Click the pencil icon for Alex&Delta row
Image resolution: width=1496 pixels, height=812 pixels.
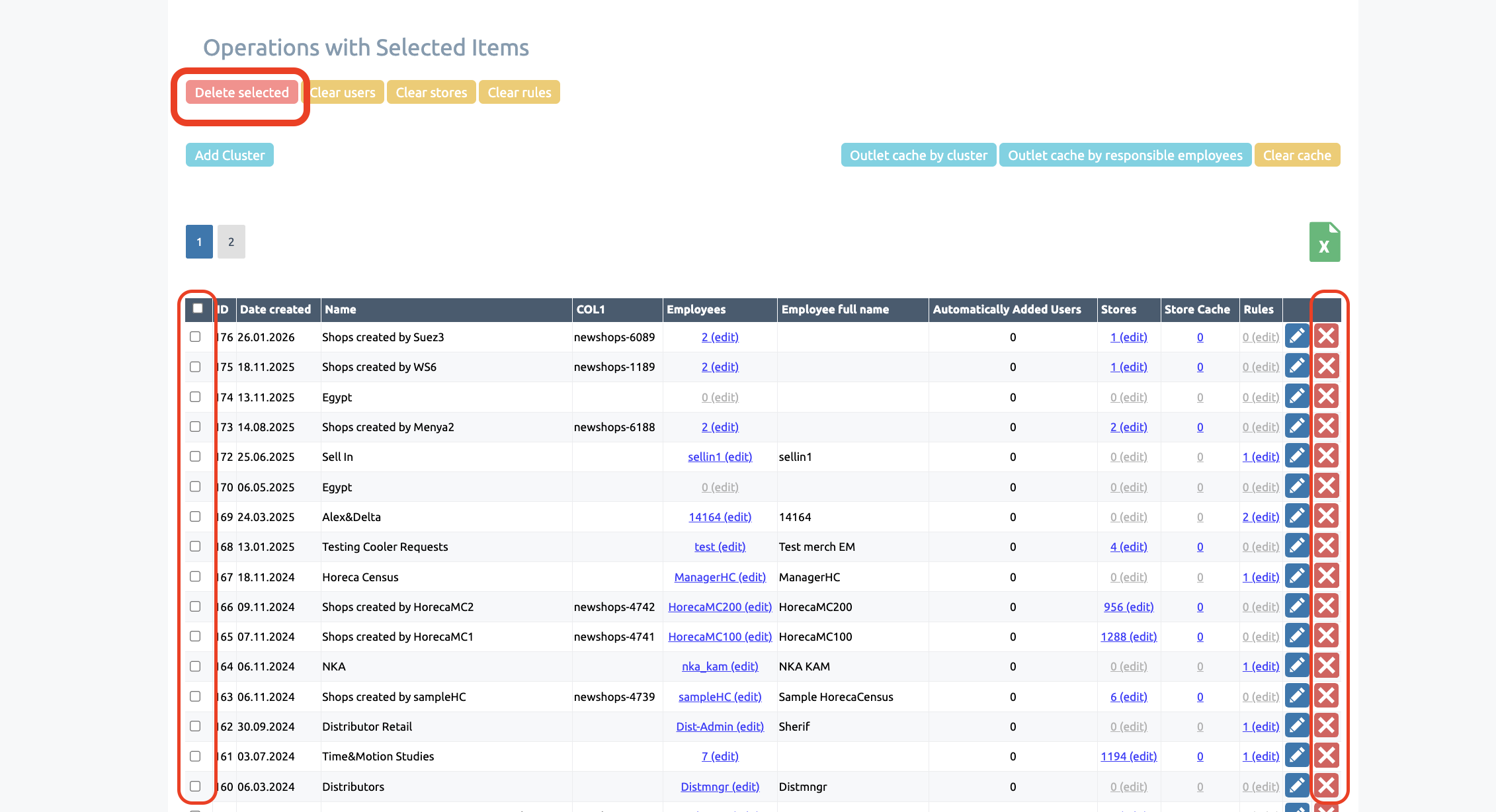point(1296,516)
